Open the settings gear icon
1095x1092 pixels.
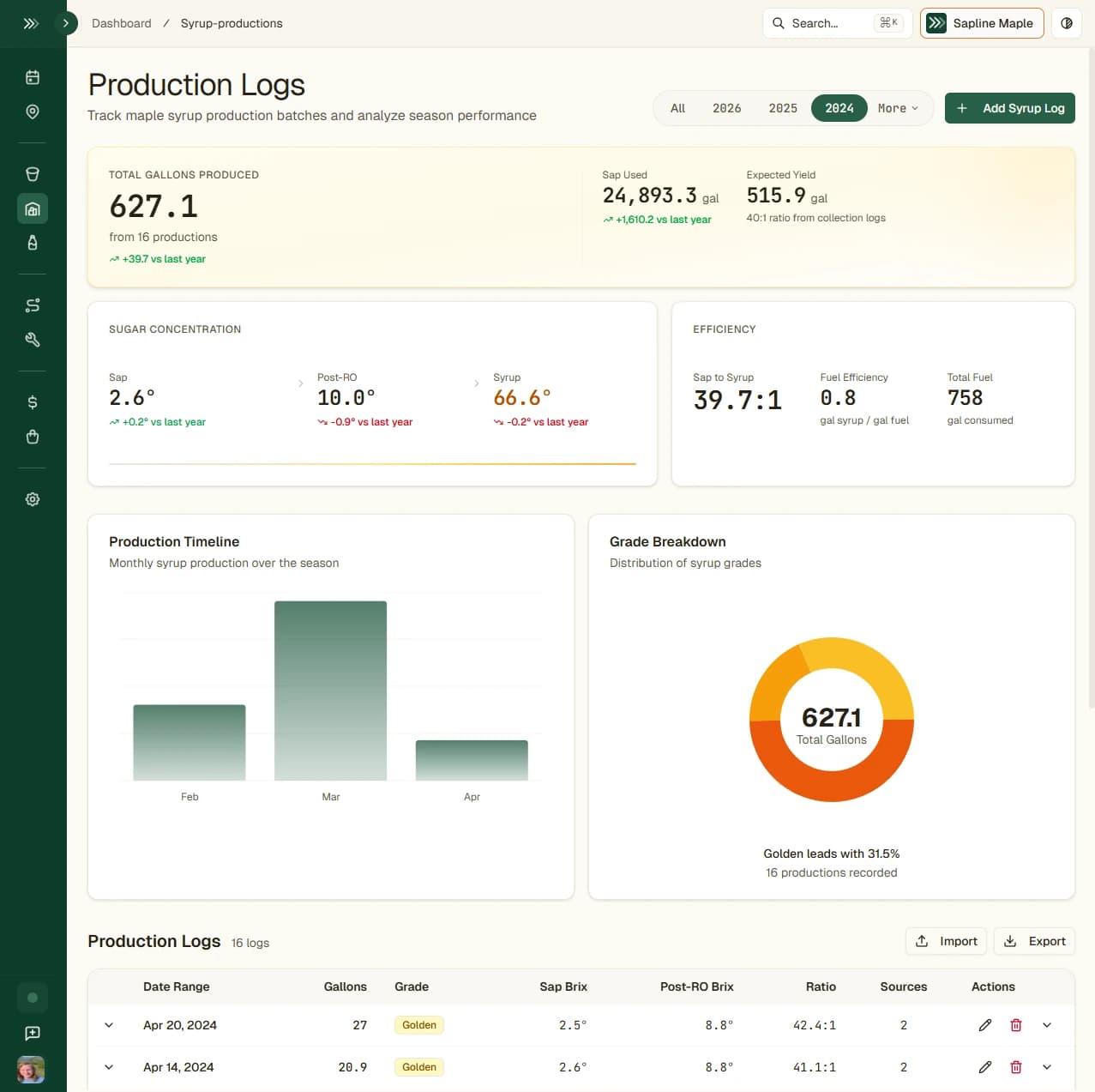click(33, 498)
